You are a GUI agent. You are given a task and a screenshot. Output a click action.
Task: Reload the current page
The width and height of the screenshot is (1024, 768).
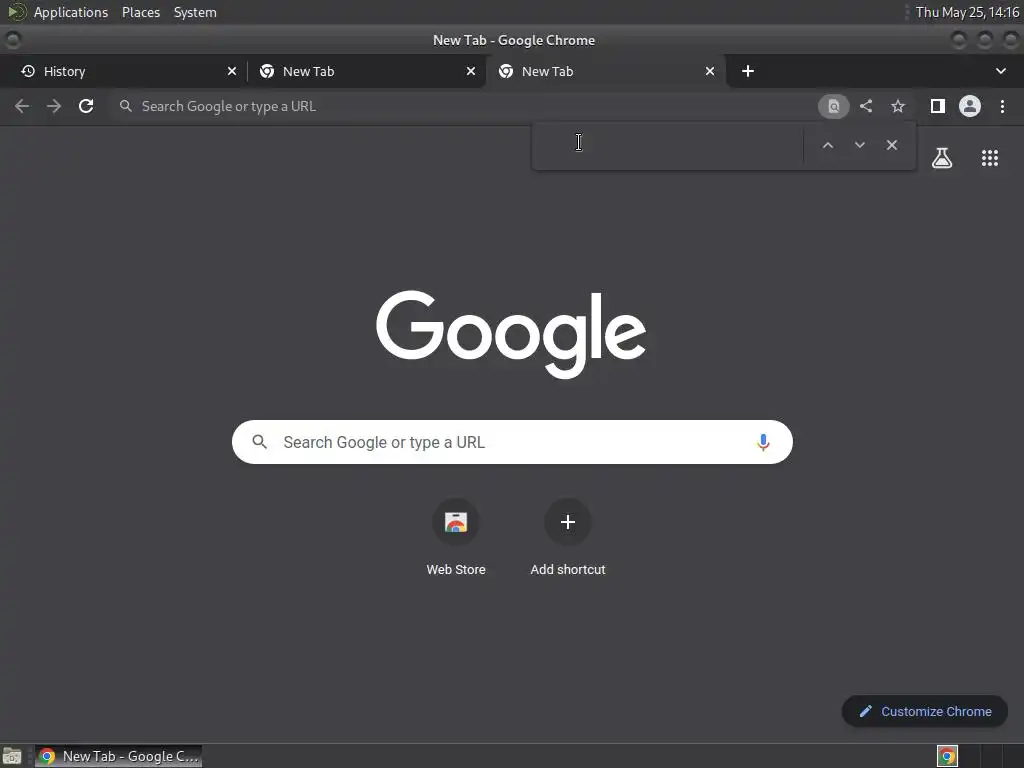click(86, 106)
